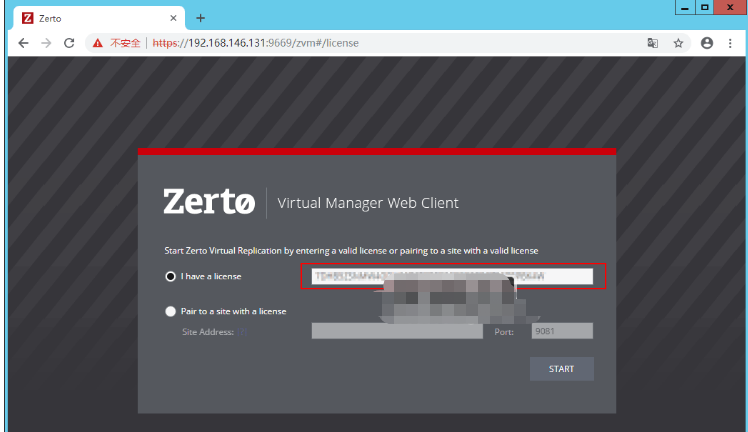Screen dimensions: 748x432
Task: Select the 'I have a license' radio
Action: (170, 277)
